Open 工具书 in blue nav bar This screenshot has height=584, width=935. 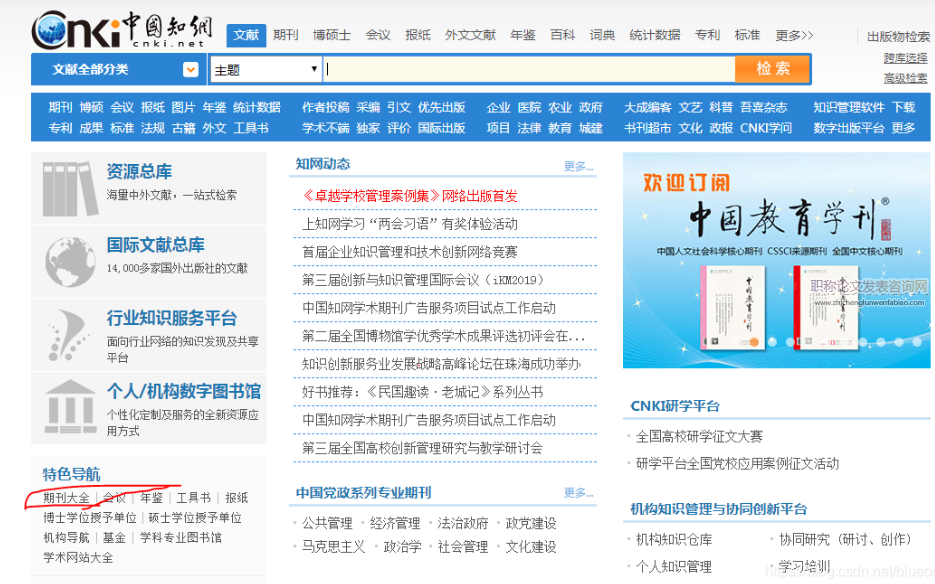point(251,128)
